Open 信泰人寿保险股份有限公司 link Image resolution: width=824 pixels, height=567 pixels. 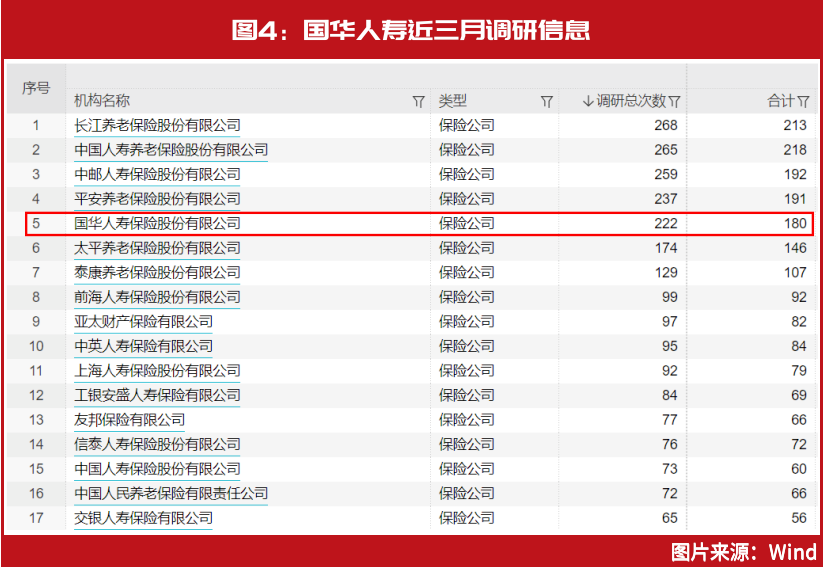157,445
